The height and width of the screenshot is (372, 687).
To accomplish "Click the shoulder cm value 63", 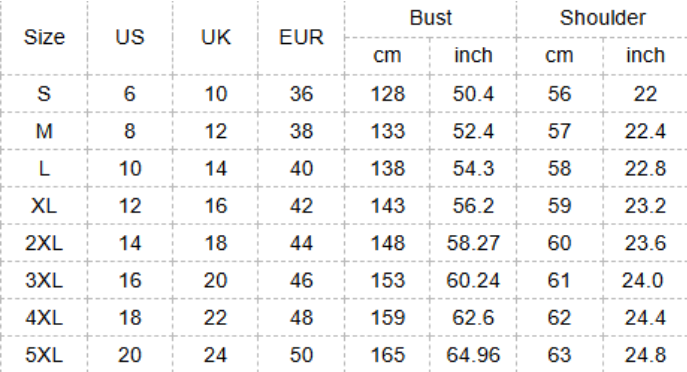I will pos(559,354).
